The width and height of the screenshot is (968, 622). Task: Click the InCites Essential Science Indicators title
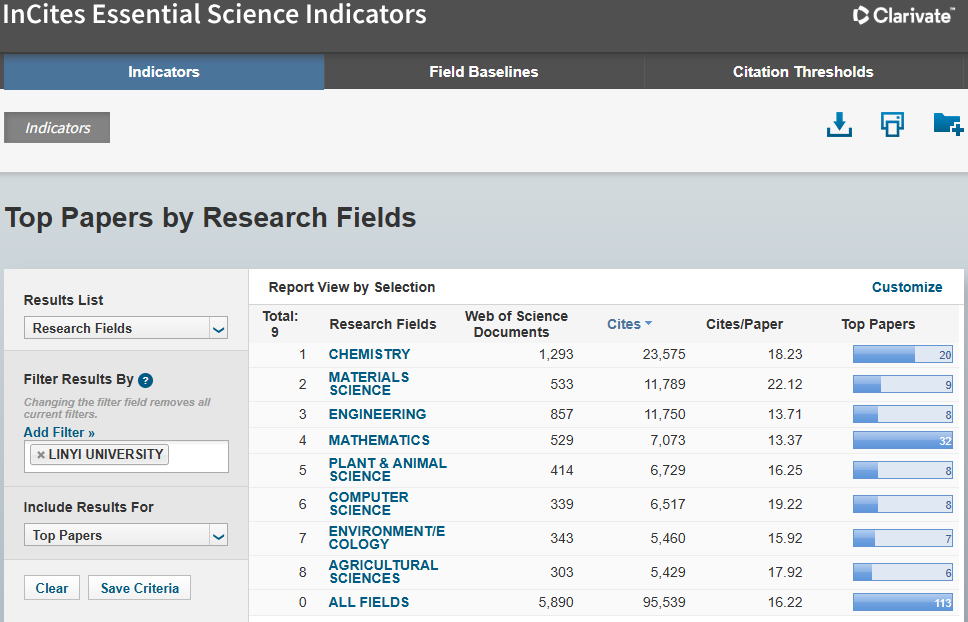click(214, 14)
